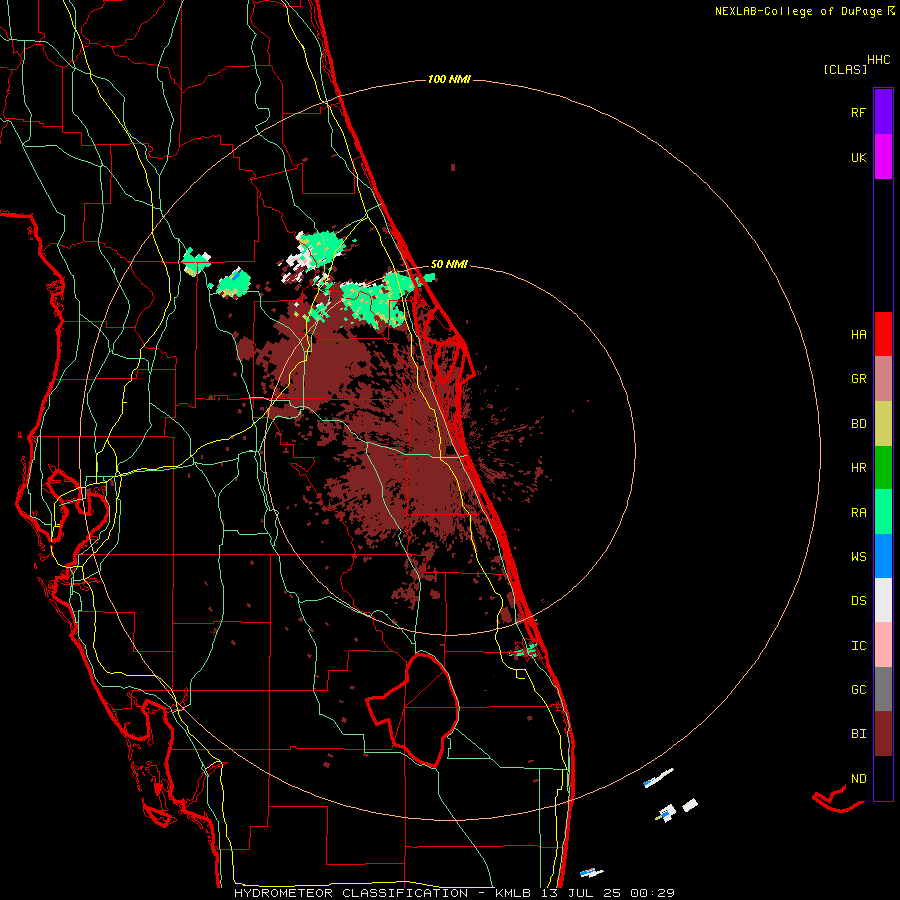
Task: Click the GR legend label
Action: pos(858,379)
